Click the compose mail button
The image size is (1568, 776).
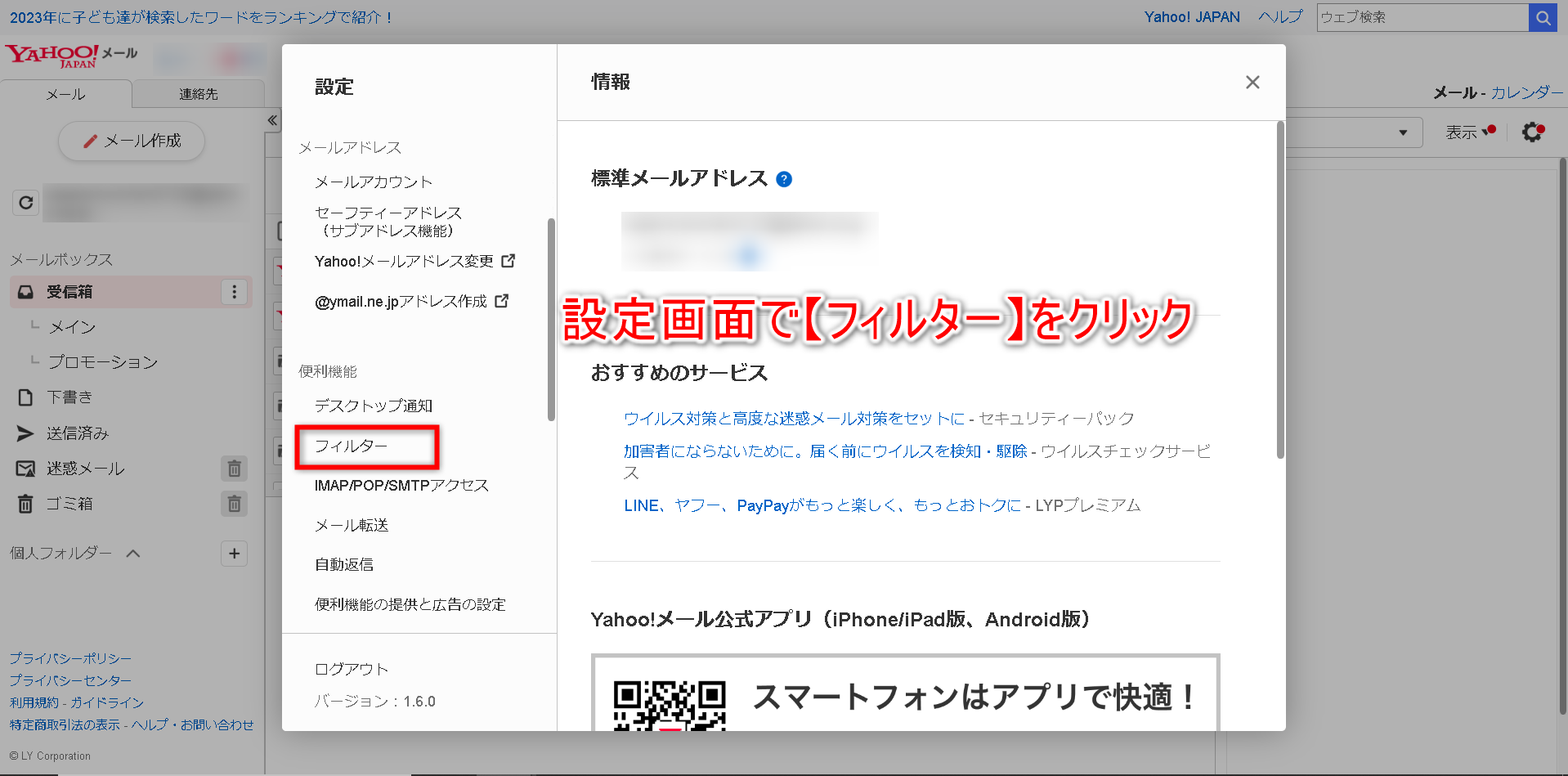[132, 141]
